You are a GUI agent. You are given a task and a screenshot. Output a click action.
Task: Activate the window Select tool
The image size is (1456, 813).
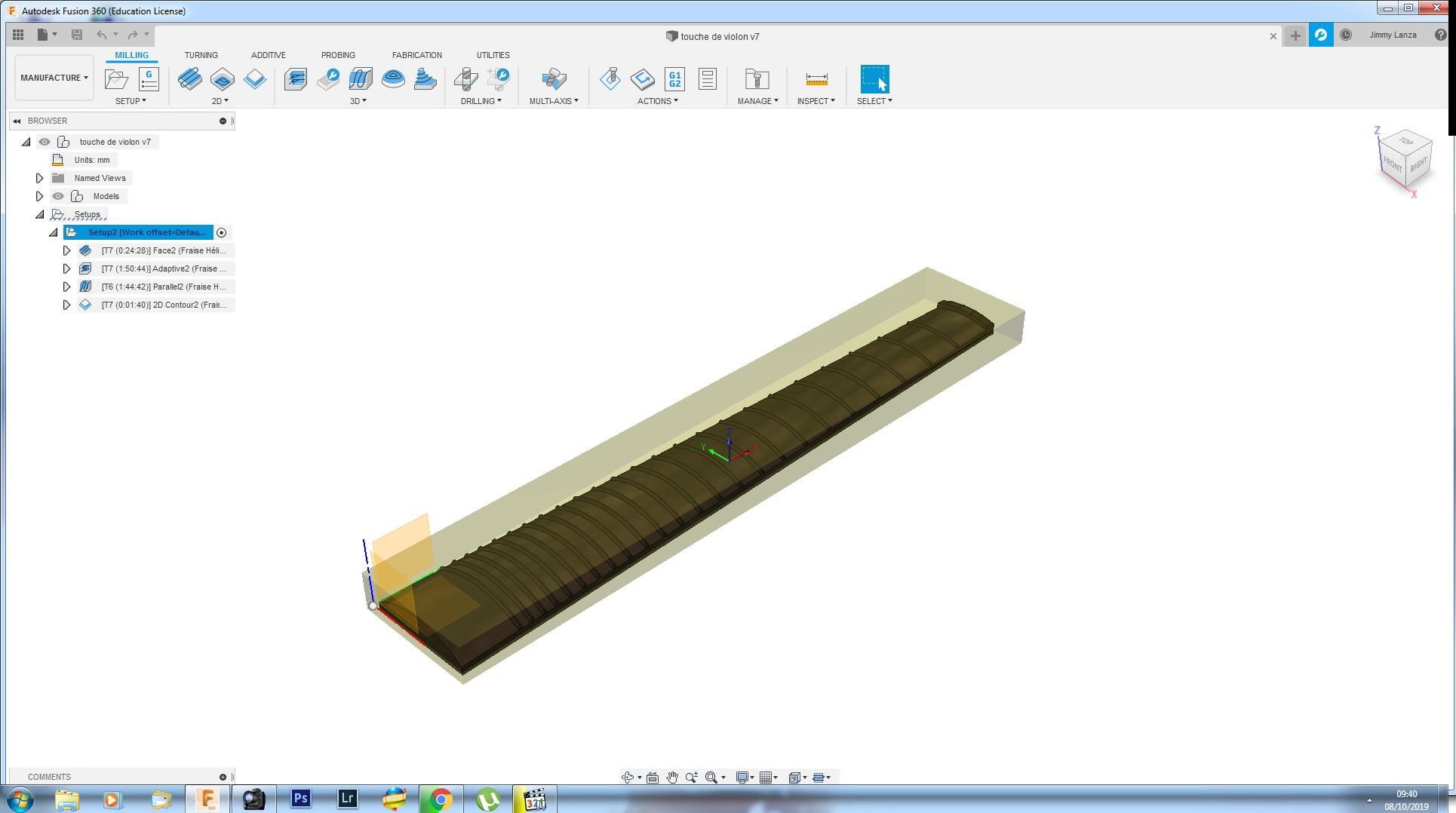click(x=874, y=79)
